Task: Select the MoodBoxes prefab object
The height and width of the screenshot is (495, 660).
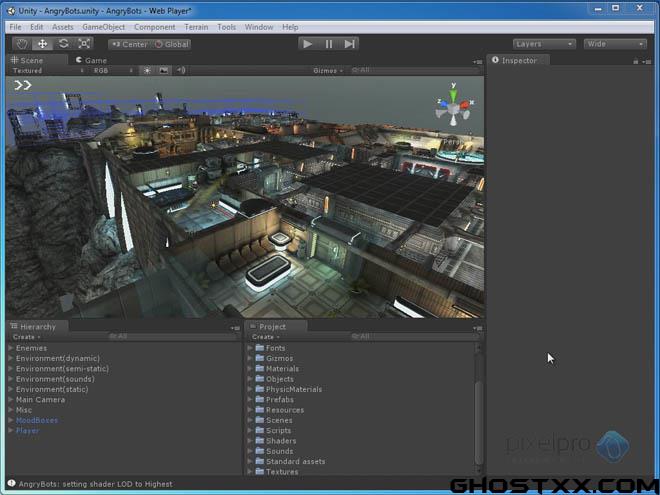Action: tap(37, 420)
